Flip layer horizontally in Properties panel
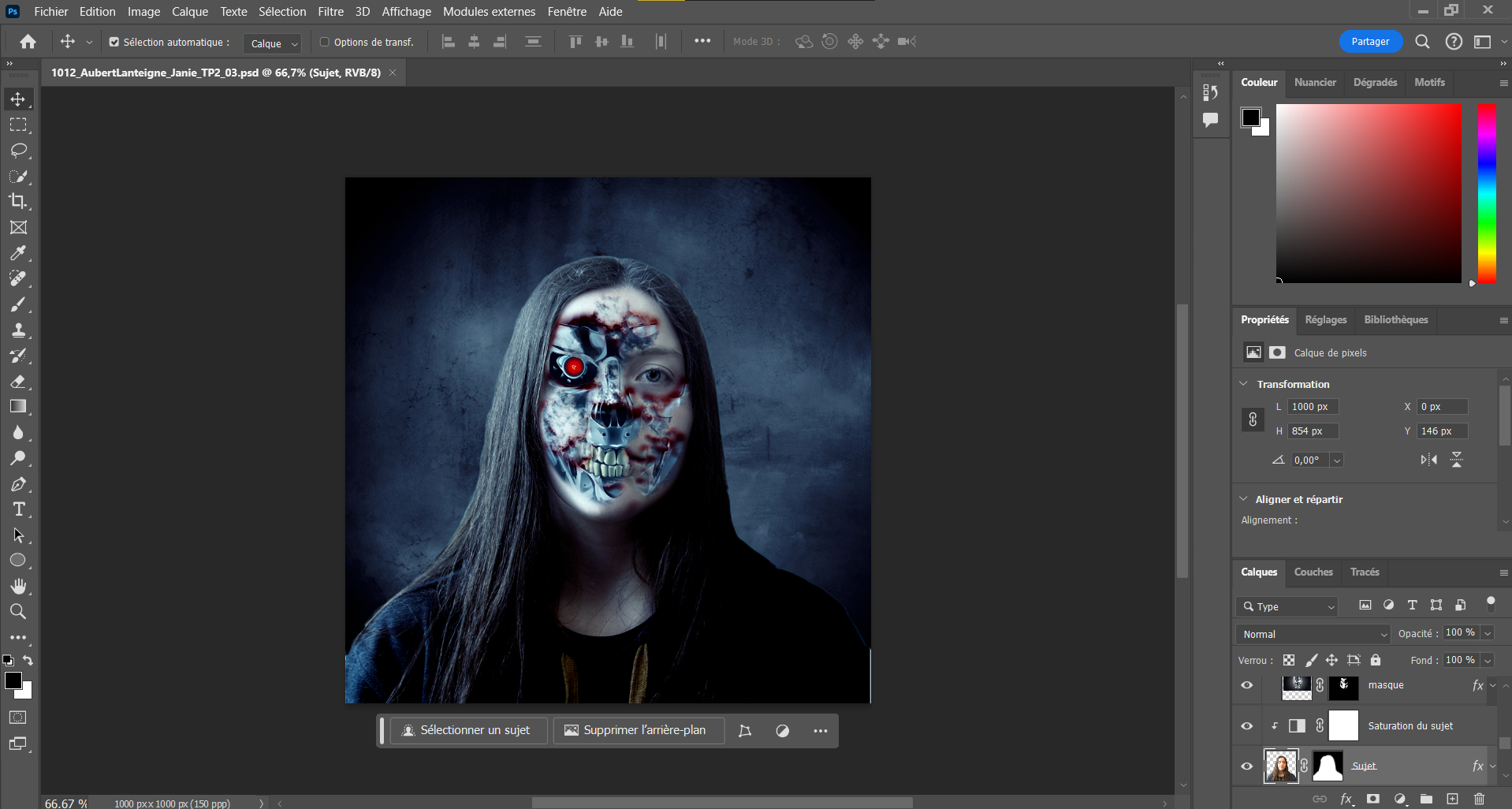Screen dimensions: 1512x809 pos(1428,460)
